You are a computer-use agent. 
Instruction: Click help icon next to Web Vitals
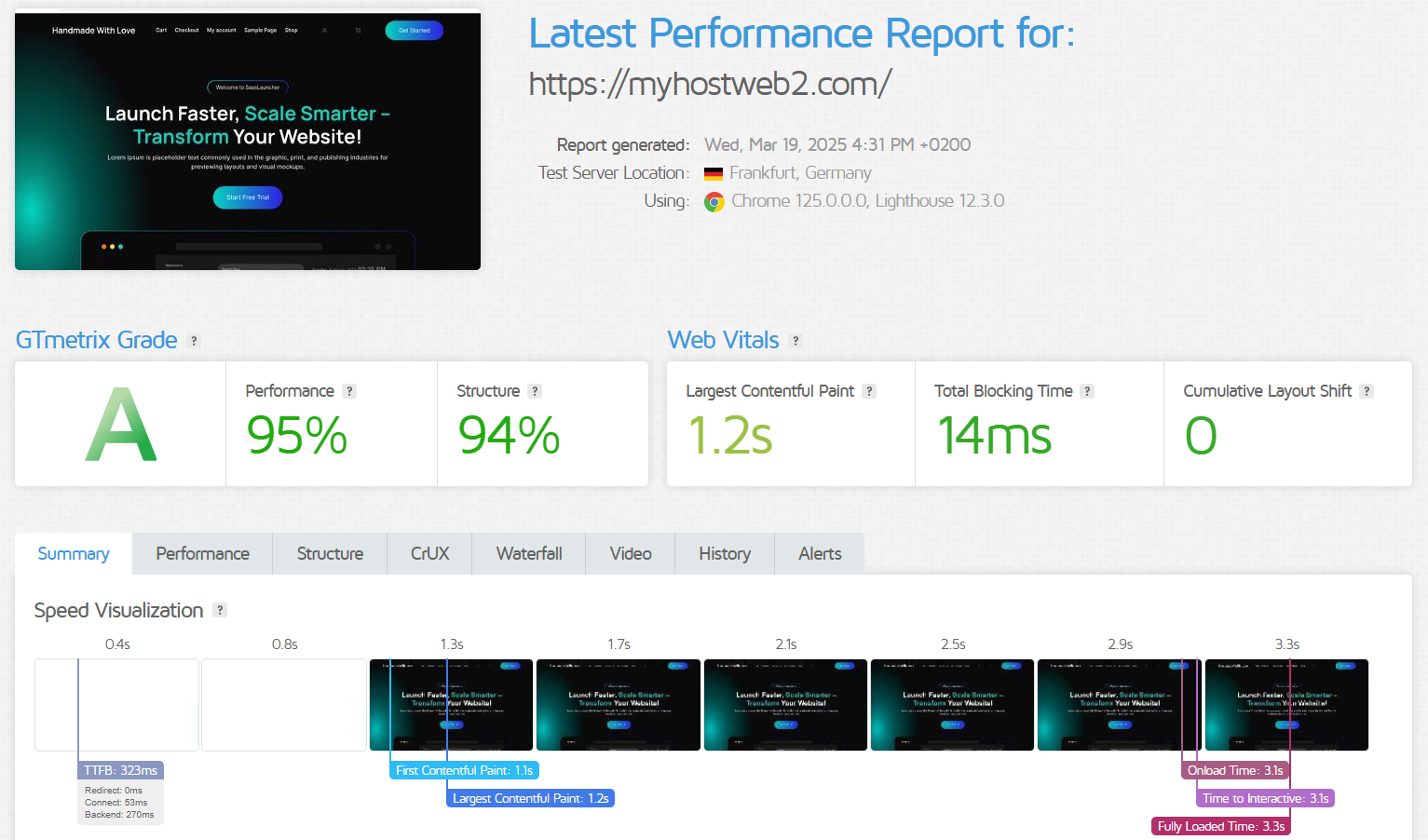point(796,341)
